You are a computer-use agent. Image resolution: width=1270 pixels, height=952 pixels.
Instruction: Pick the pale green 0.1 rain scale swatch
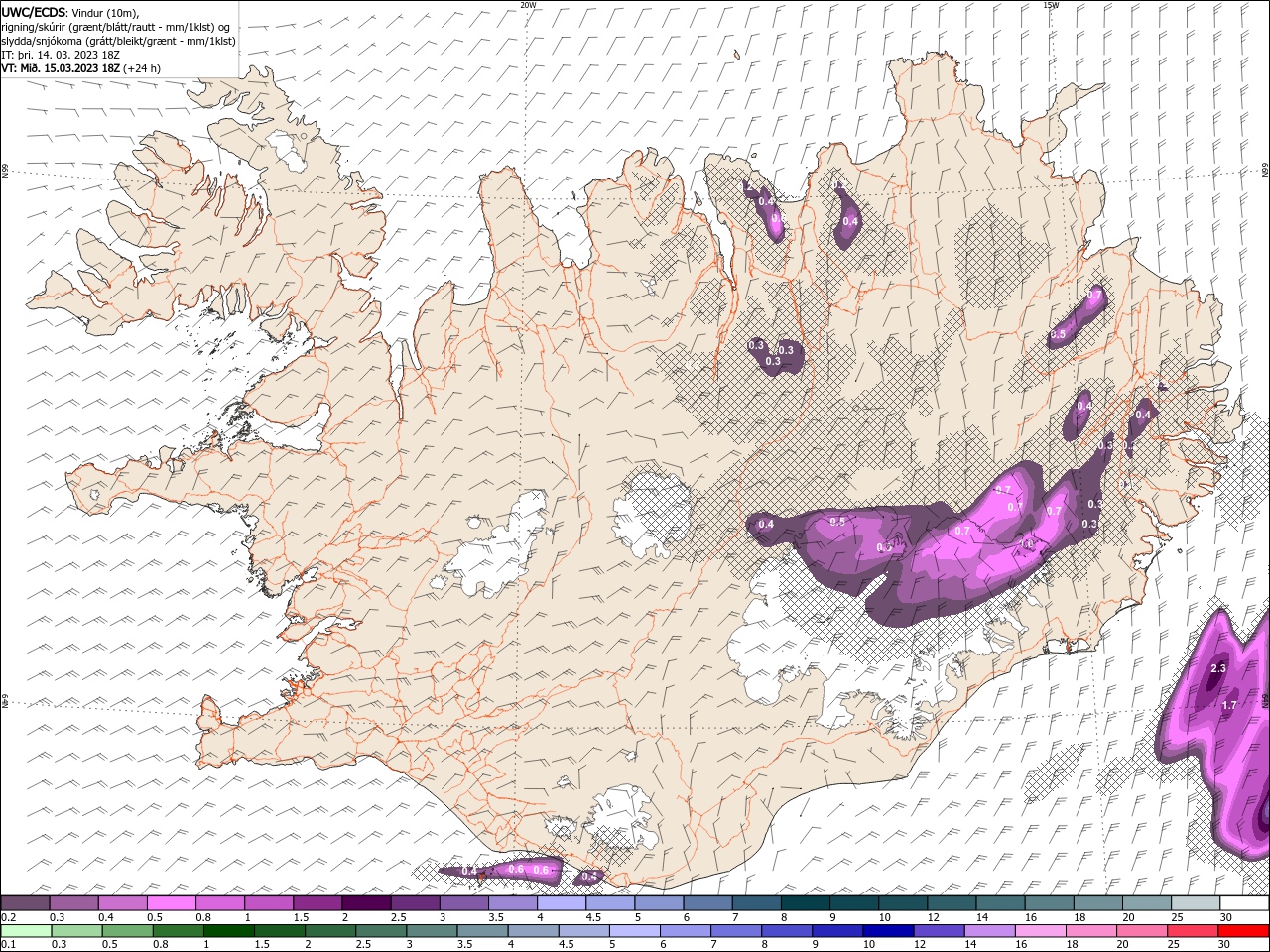click(25, 931)
